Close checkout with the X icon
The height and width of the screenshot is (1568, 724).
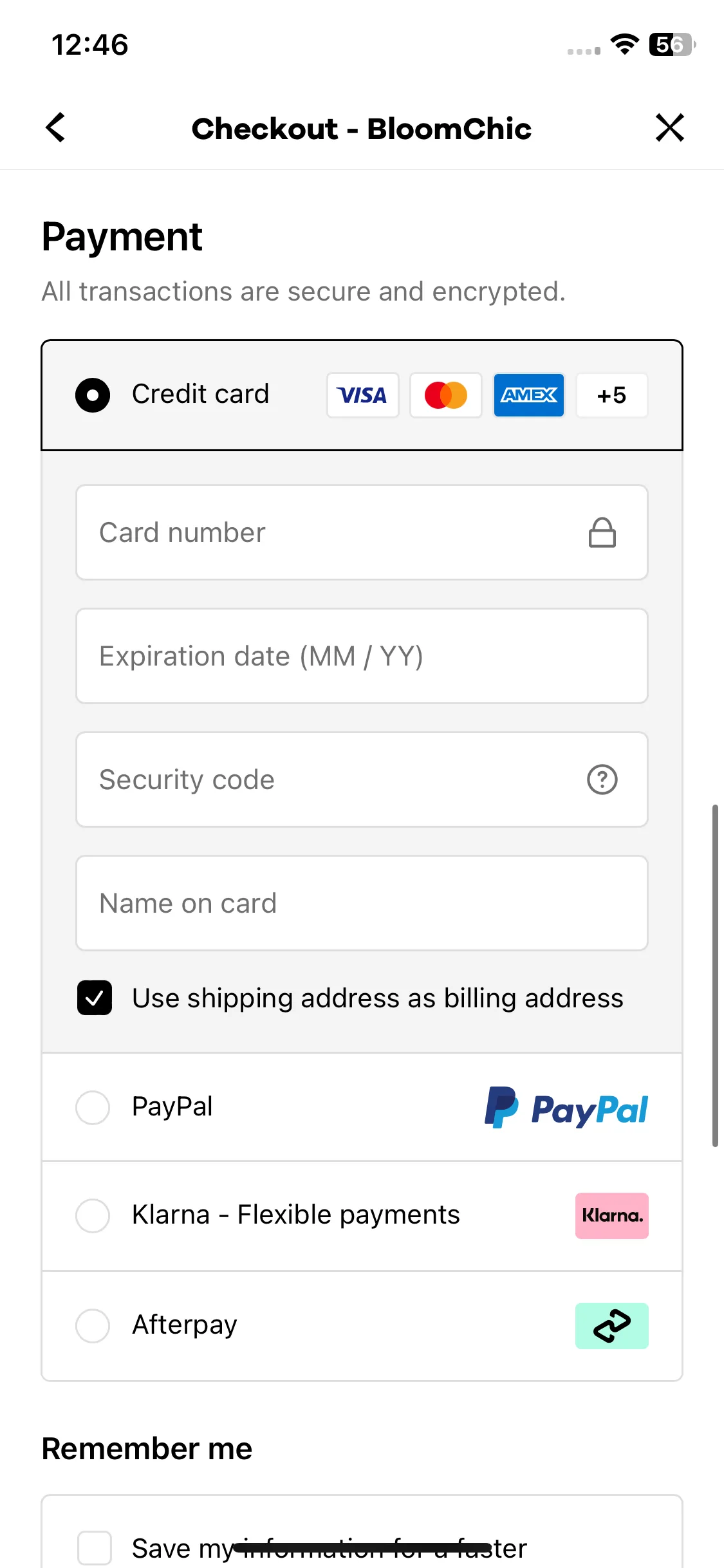(x=670, y=127)
